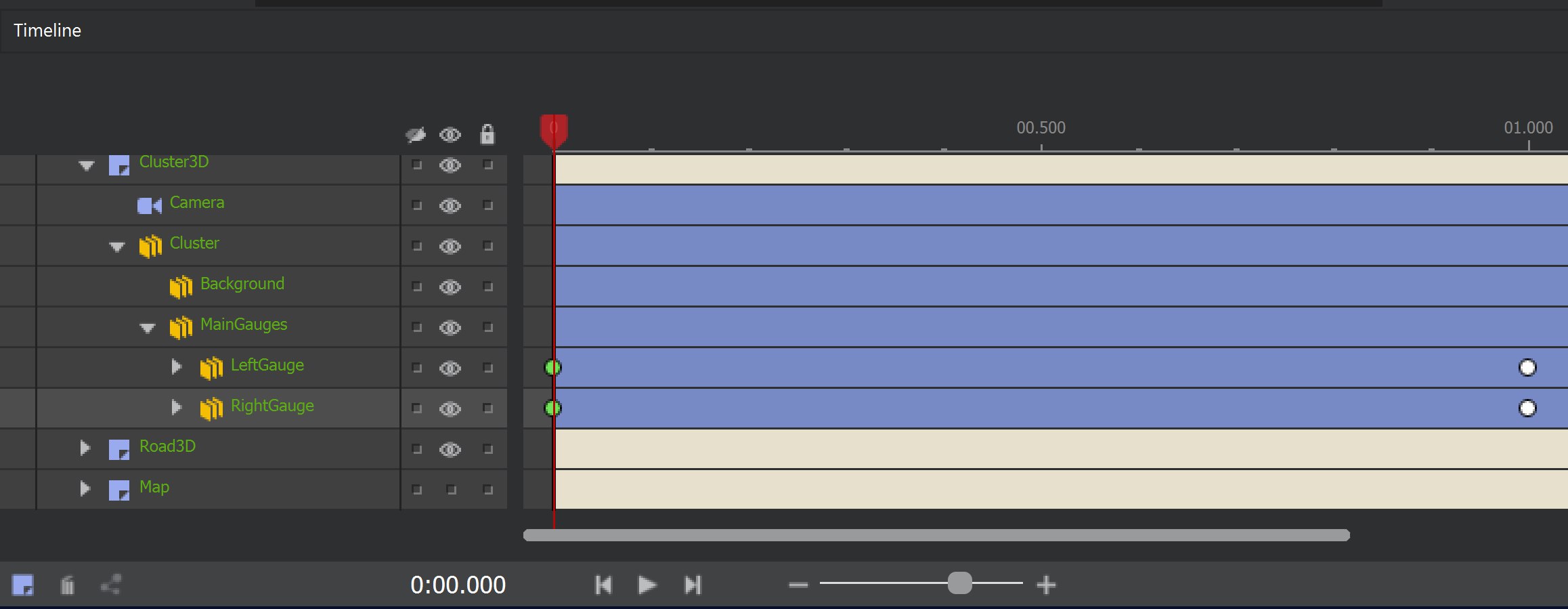Viewport: 1568px width, 609px height.
Task: Click the LeftGauge group icon
Action: coord(211,368)
